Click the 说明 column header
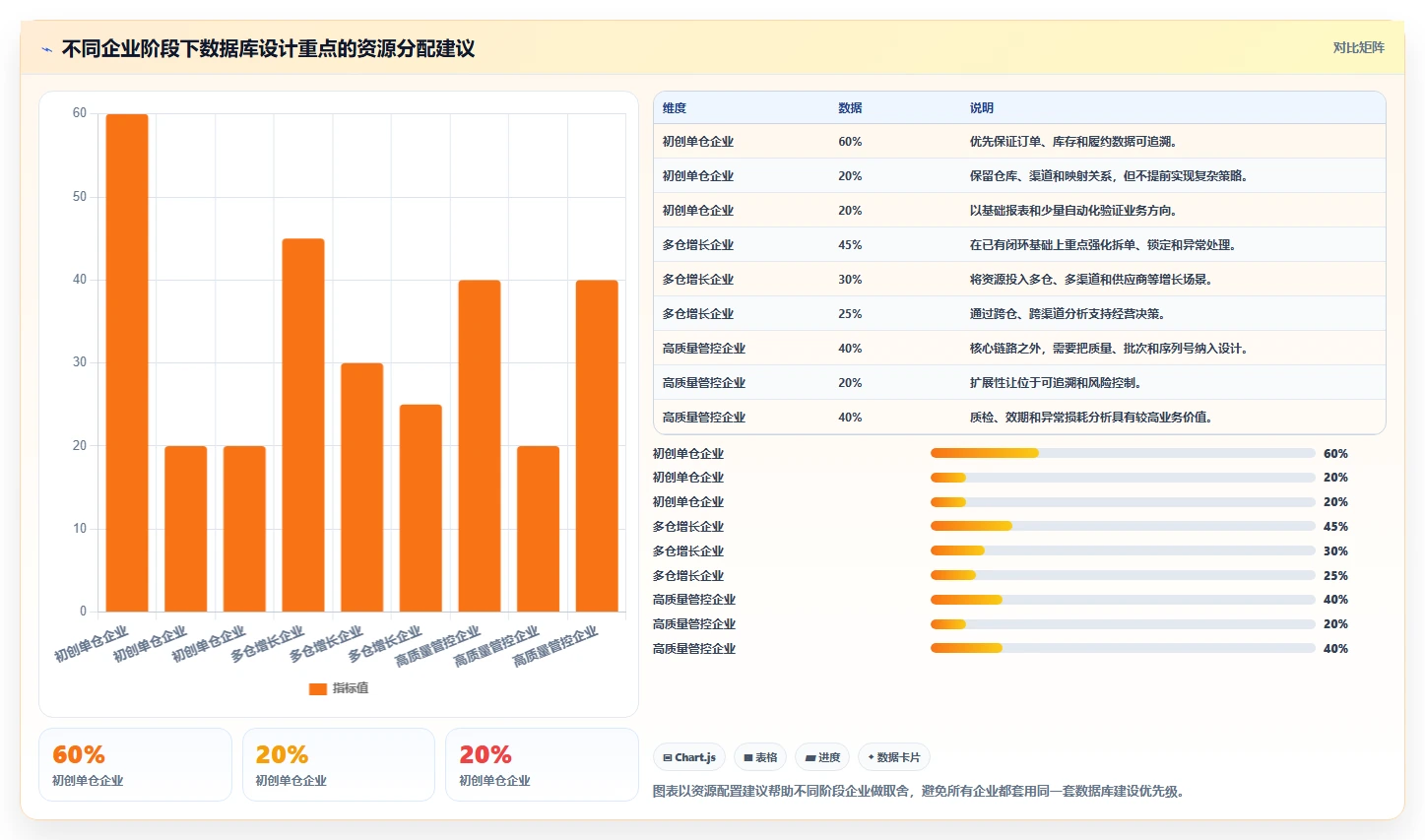Screen dimensions: 1425x840 pyautogui.click(x=982, y=108)
